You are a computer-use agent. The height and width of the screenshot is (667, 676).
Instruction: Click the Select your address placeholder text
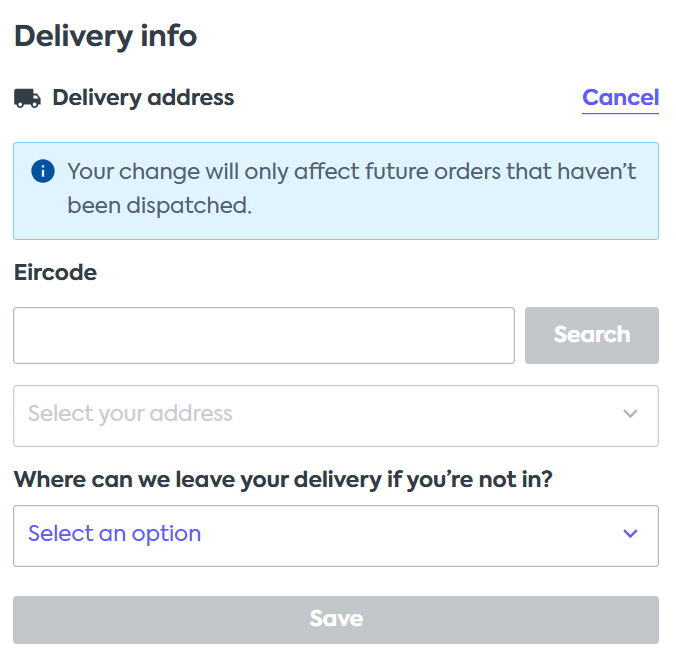pyautogui.click(x=130, y=413)
